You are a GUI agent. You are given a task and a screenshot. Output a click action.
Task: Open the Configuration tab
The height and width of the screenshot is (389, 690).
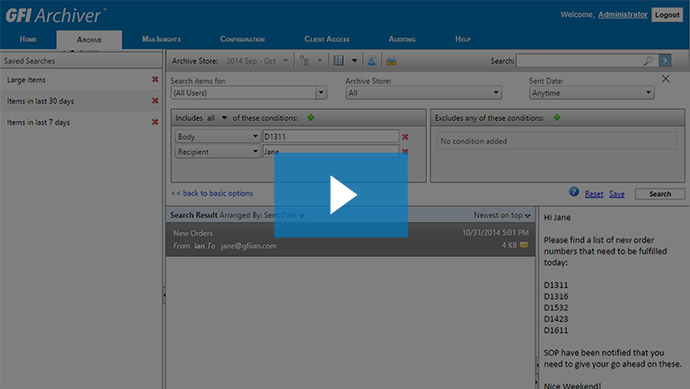[242, 39]
